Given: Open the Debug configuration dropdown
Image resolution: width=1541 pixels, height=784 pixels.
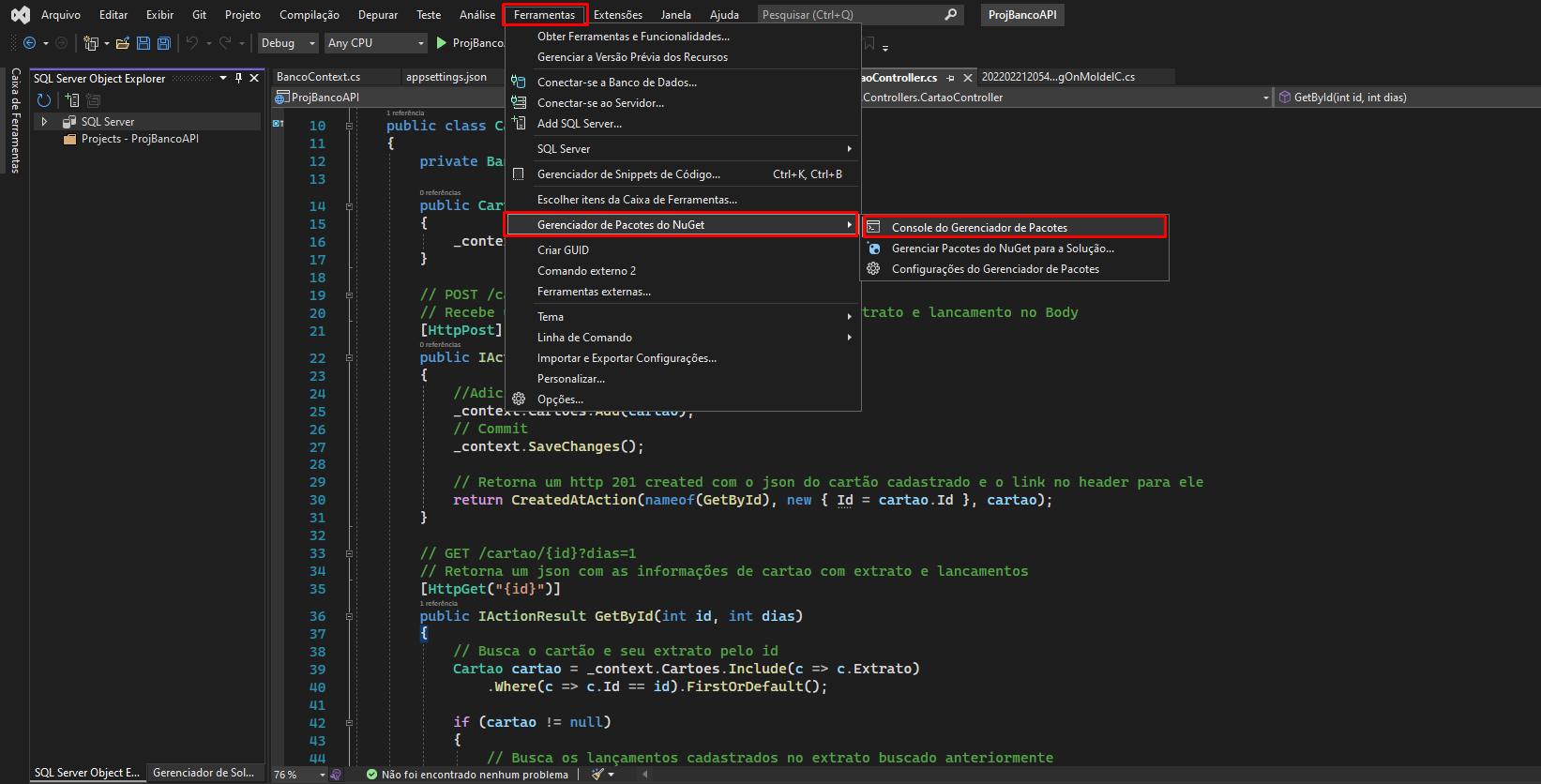Looking at the screenshot, I should pyautogui.click(x=289, y=43).
